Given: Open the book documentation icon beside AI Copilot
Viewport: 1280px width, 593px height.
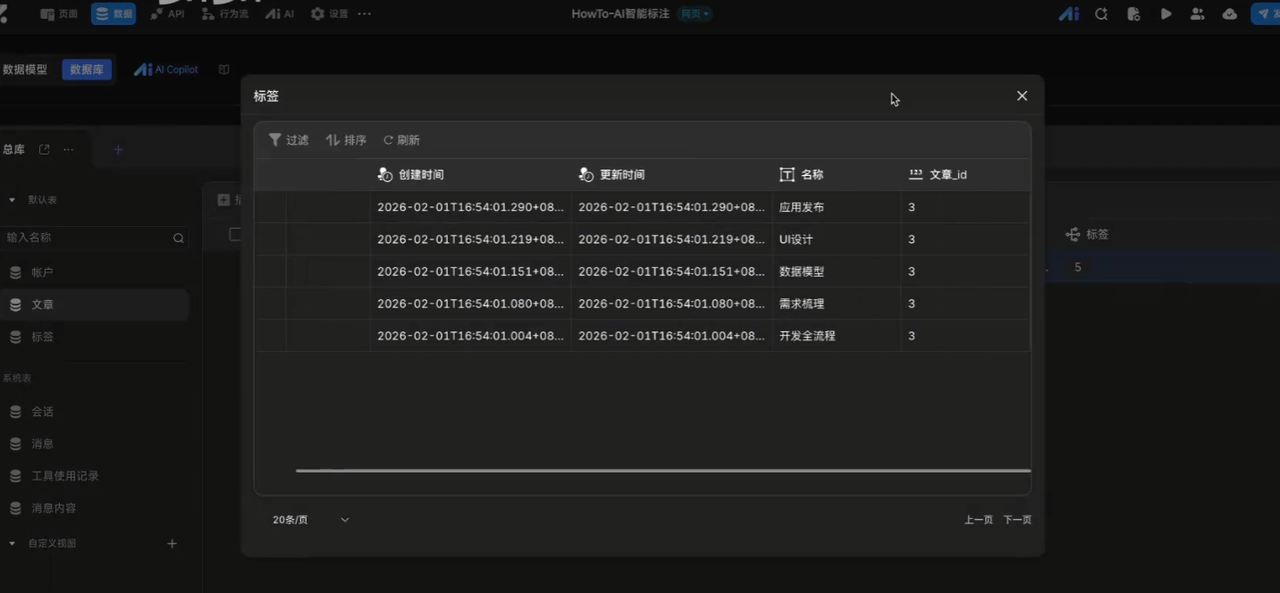Looking at the screenshot, I should [x=224, y=70].
